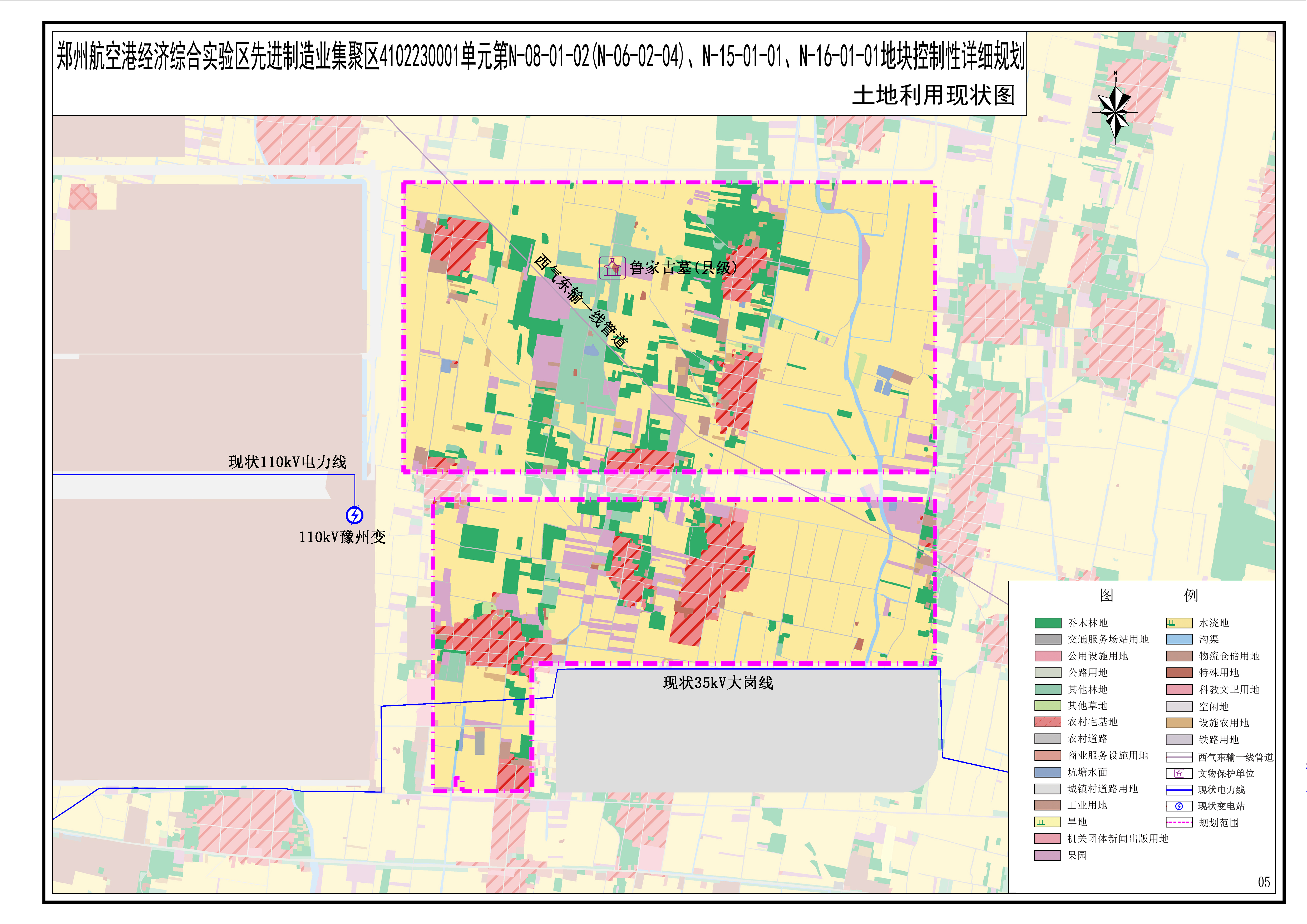Click the 现状35kV大岗线 map label

click(718, 683)
